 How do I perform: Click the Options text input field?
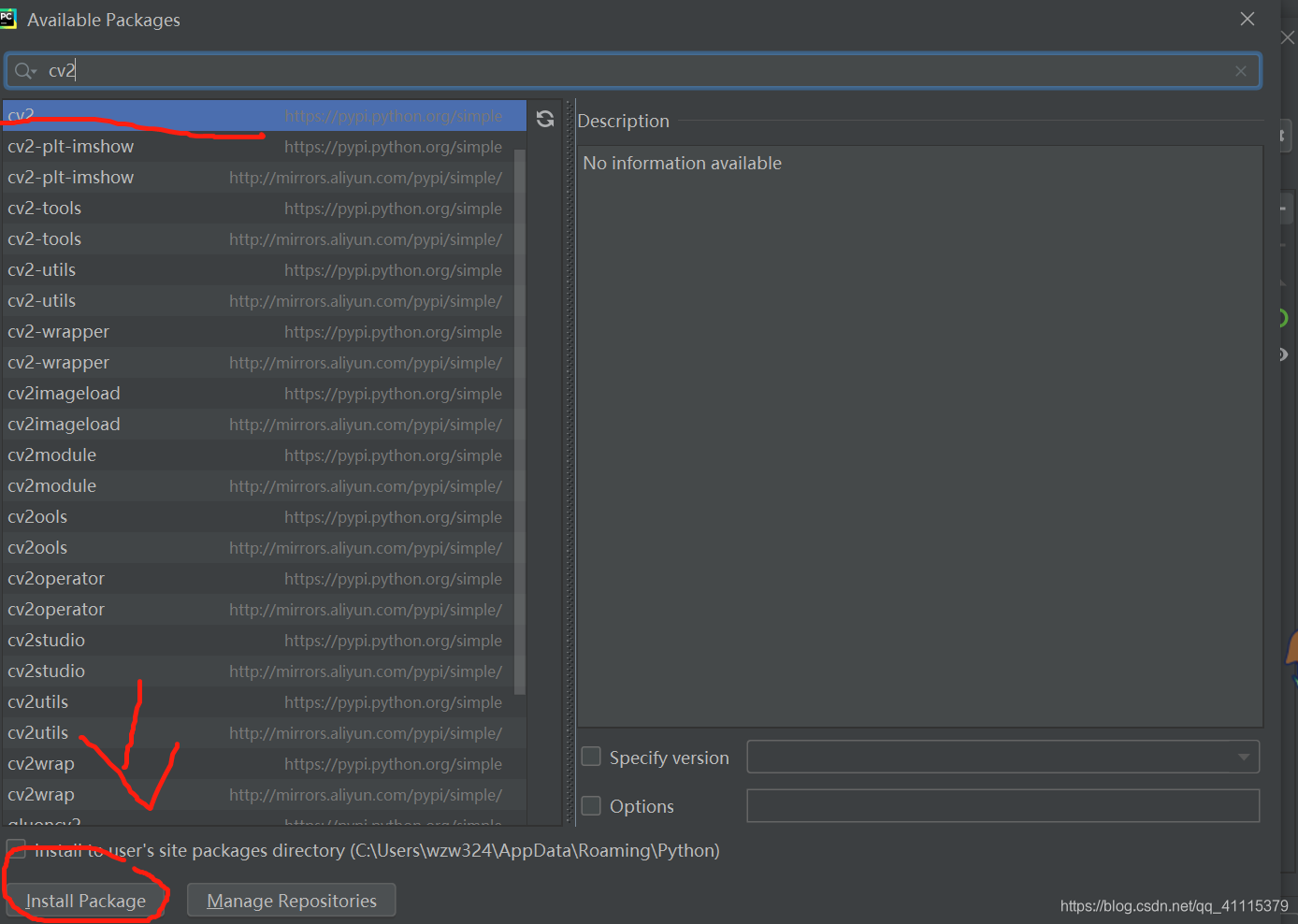[x=1002, y=805]
